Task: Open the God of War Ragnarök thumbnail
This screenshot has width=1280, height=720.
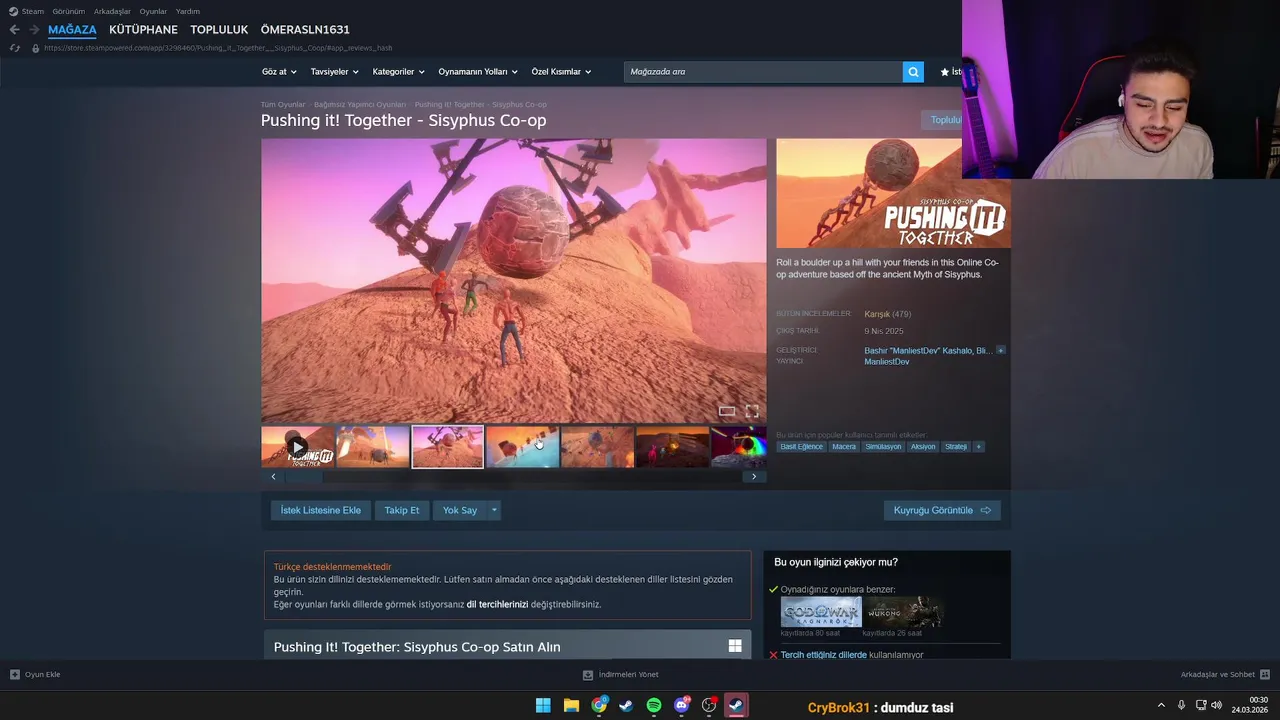Action: pos(821,612)
